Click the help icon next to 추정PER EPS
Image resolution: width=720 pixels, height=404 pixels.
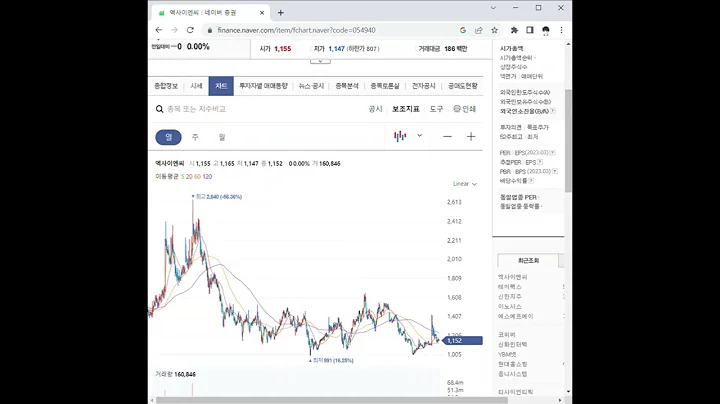[540, 162]
